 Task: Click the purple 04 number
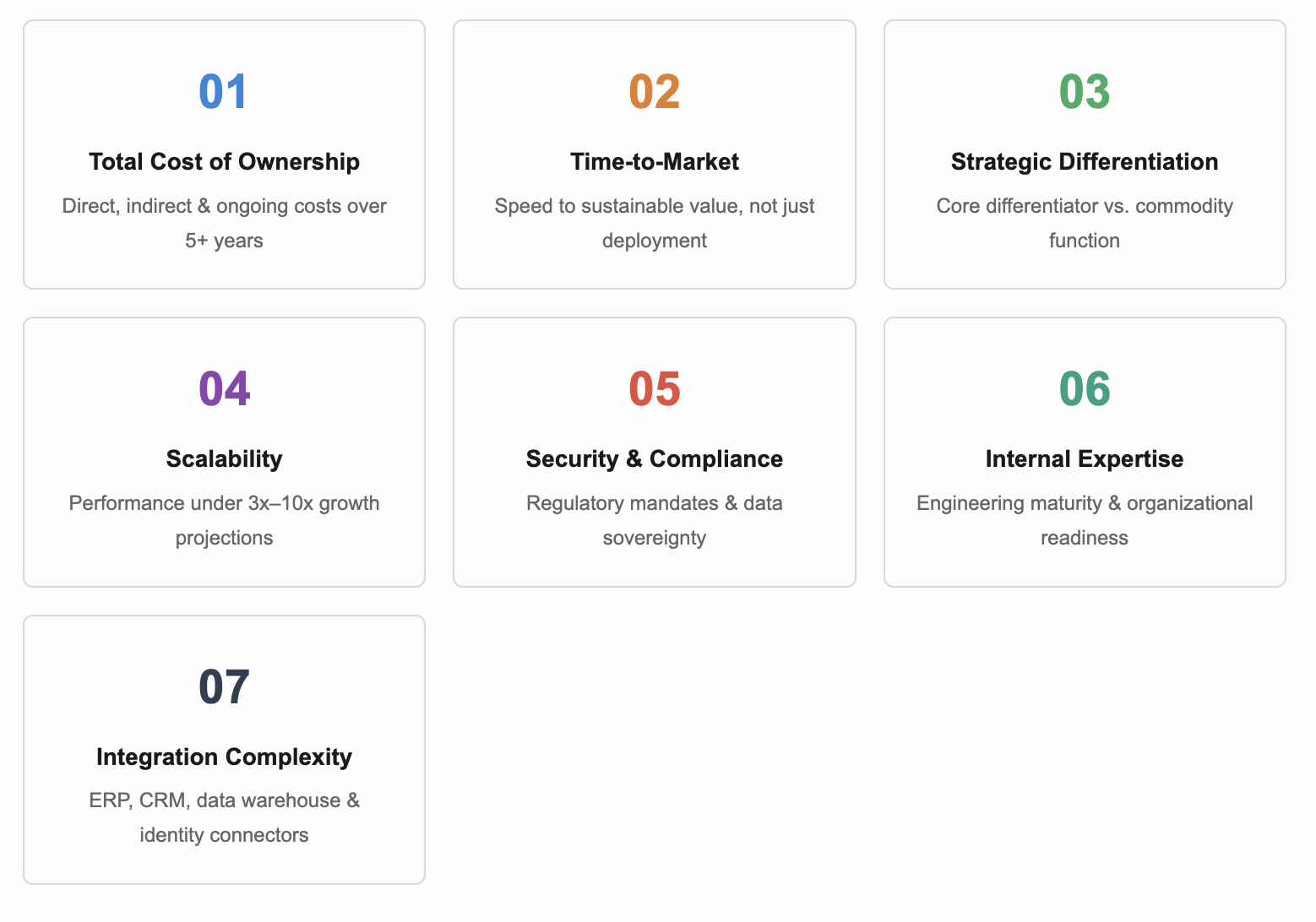click(224, 389)
